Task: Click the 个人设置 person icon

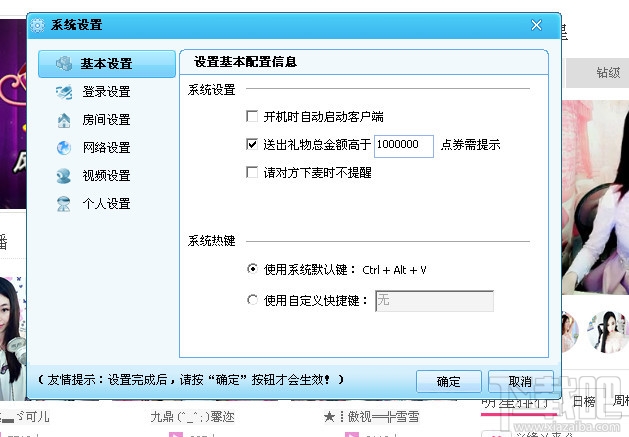Action: click(64, 204)
